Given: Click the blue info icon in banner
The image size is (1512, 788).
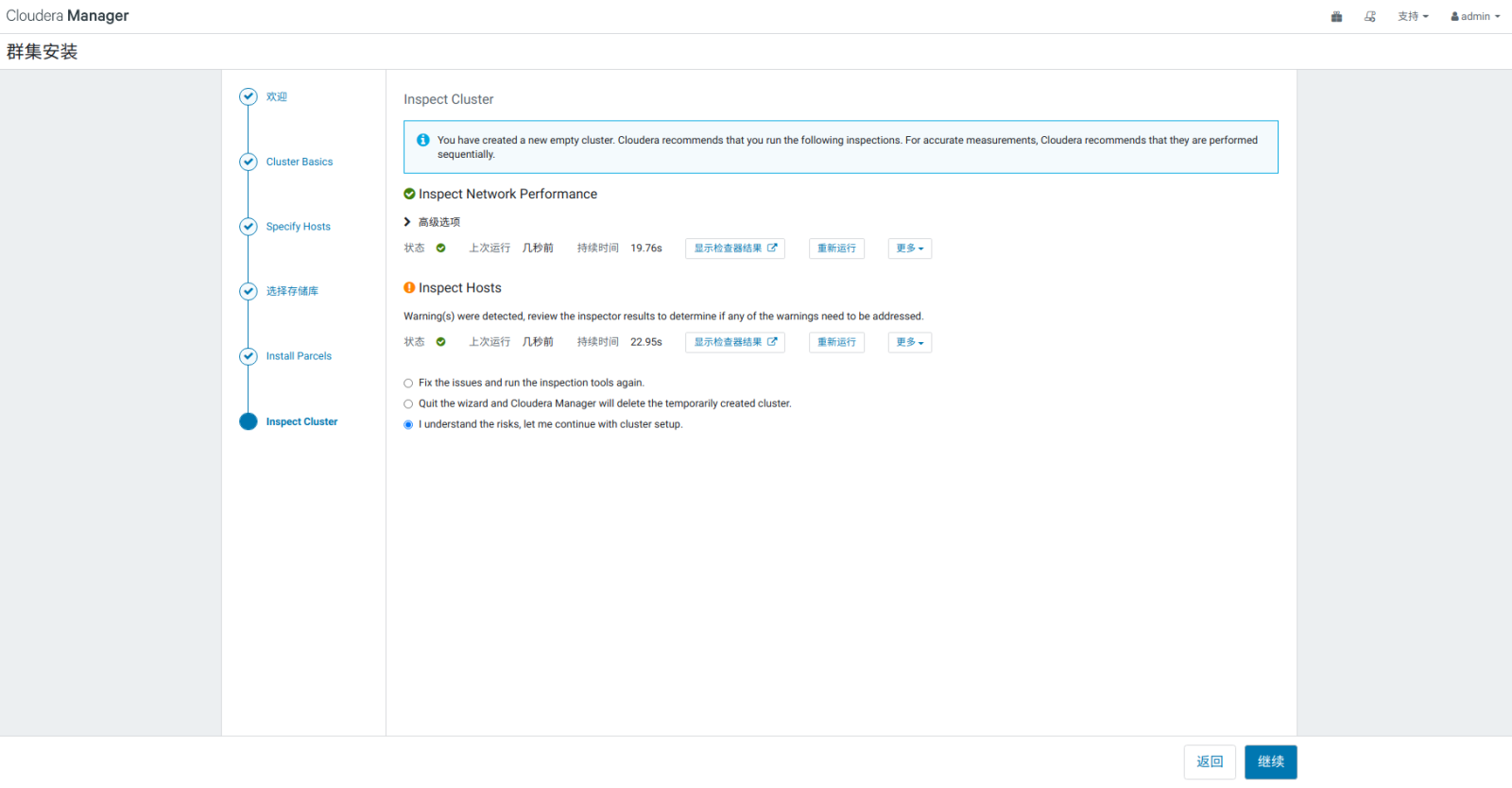Looking at the screenshot, I should [422, 140].
